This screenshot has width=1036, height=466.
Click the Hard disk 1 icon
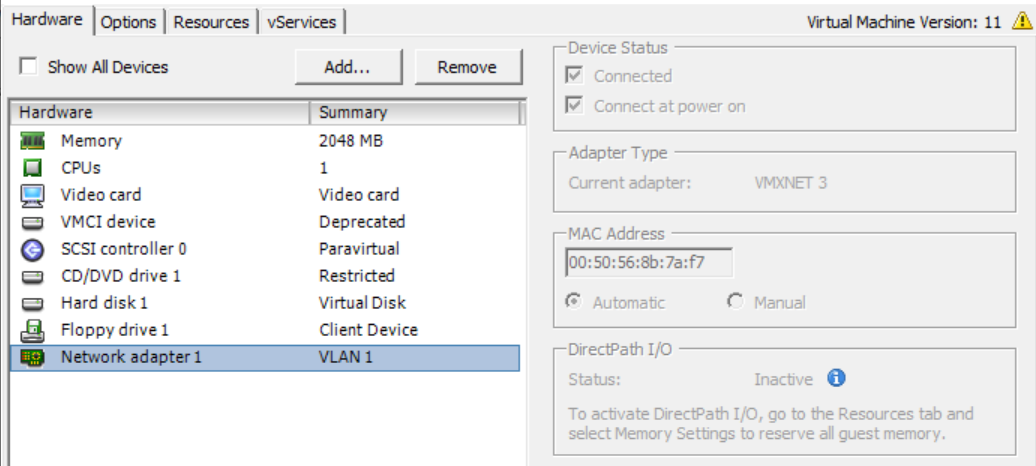(32, 303)
